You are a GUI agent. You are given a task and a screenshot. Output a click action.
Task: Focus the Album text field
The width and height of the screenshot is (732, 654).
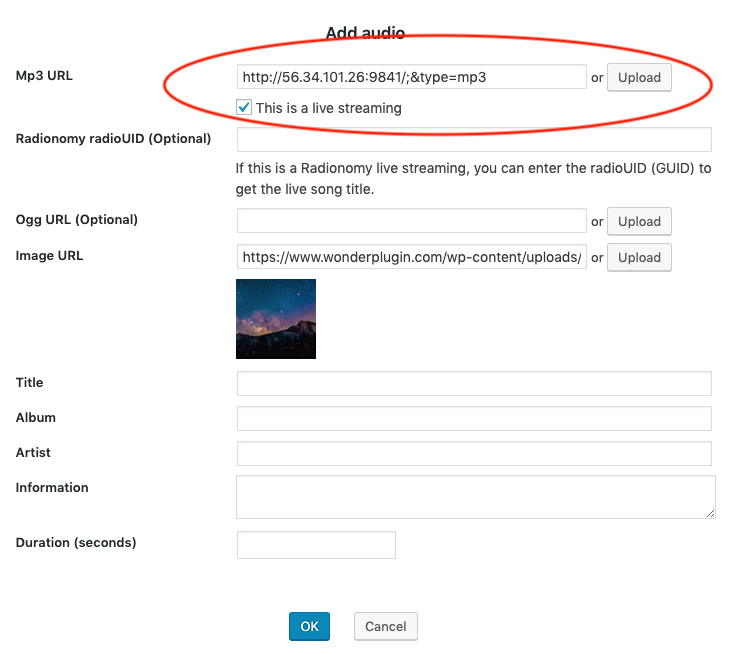(473, 418)
